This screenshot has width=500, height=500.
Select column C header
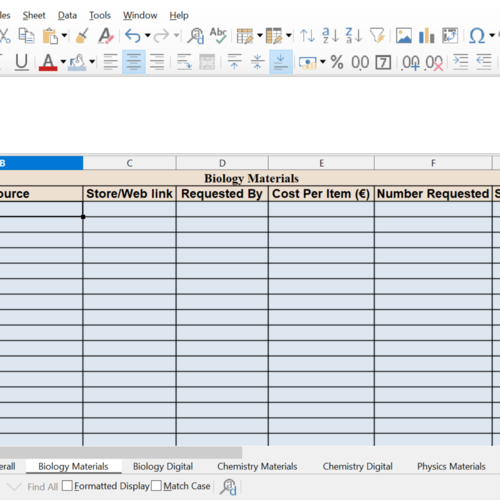(129, 163)
